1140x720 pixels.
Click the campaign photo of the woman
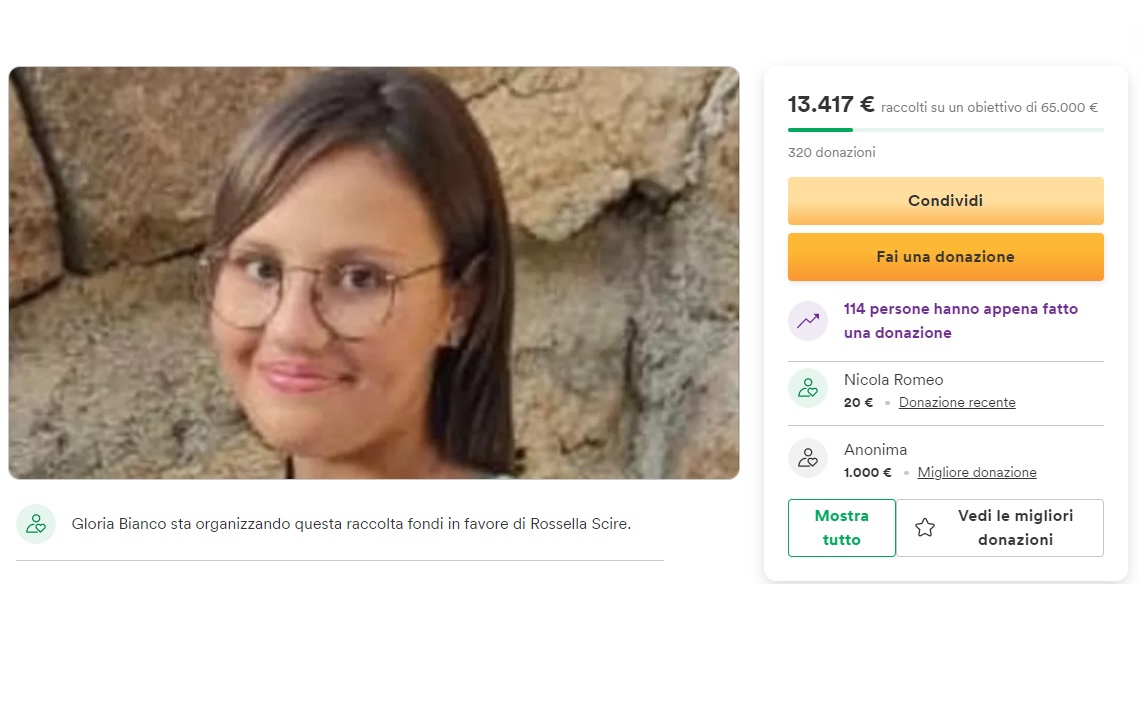(374, 272)
